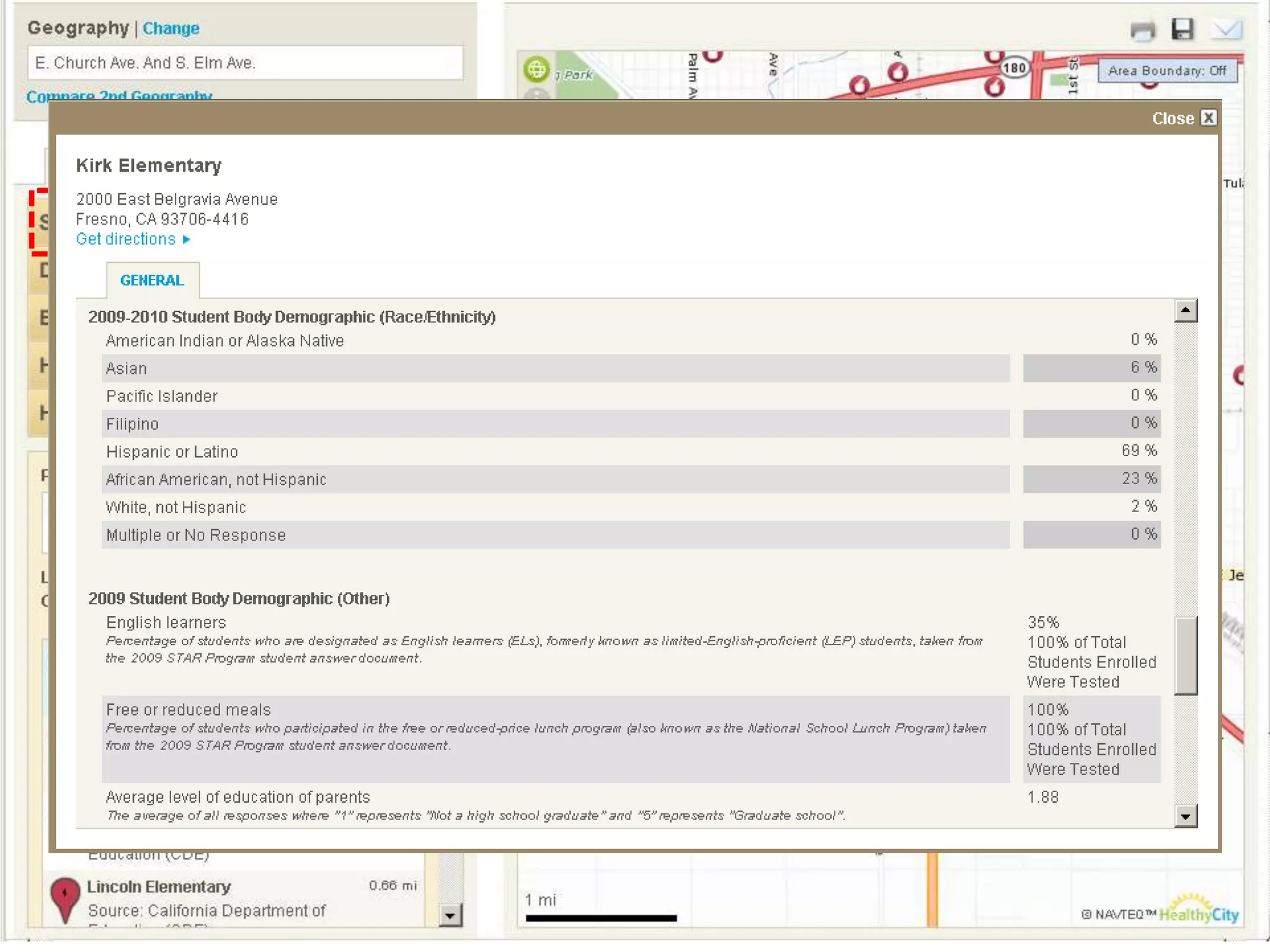Click the Close X icon on the popup

[1209, 118]
